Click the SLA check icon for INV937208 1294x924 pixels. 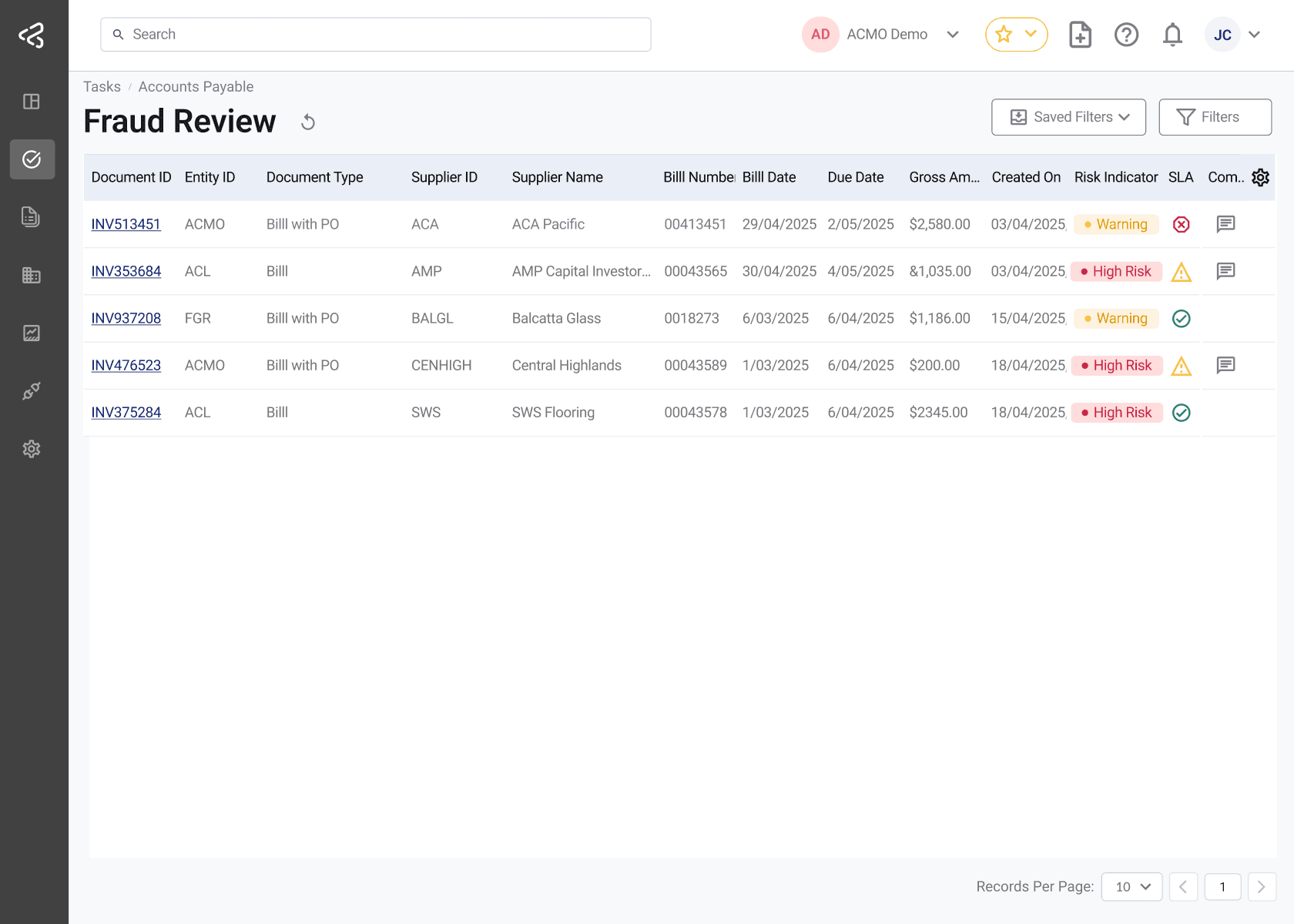[x=1181, y=318]
